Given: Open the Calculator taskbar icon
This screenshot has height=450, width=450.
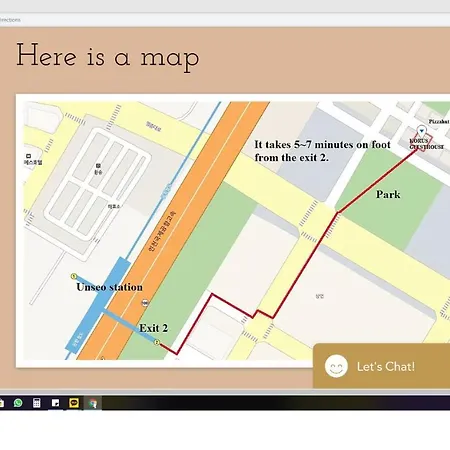Looking at the screenshot, I should pos(37,403).
